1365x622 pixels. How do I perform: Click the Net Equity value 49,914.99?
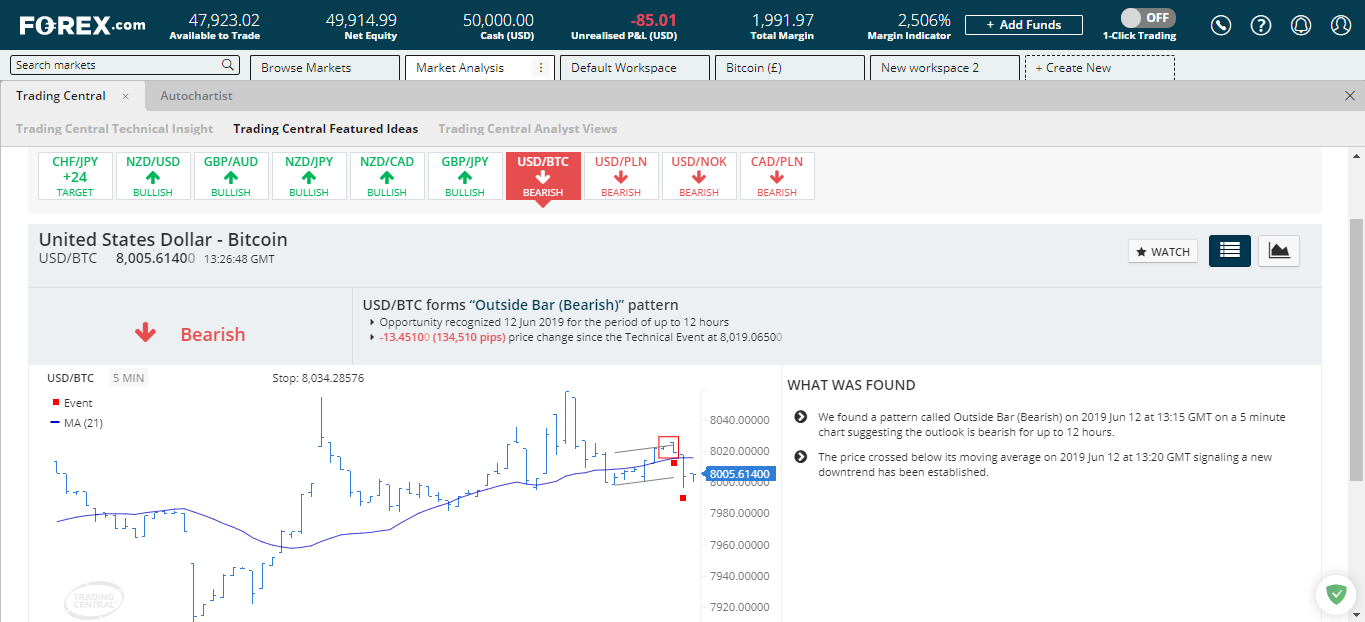point(361,20)
